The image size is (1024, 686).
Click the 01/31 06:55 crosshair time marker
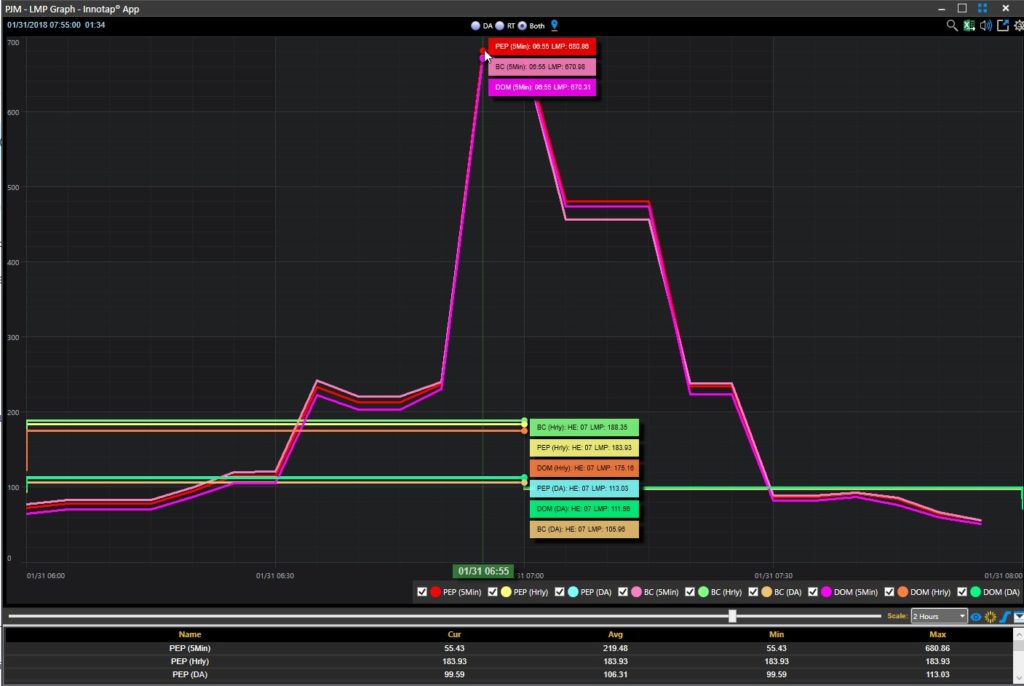click(483, 571)
